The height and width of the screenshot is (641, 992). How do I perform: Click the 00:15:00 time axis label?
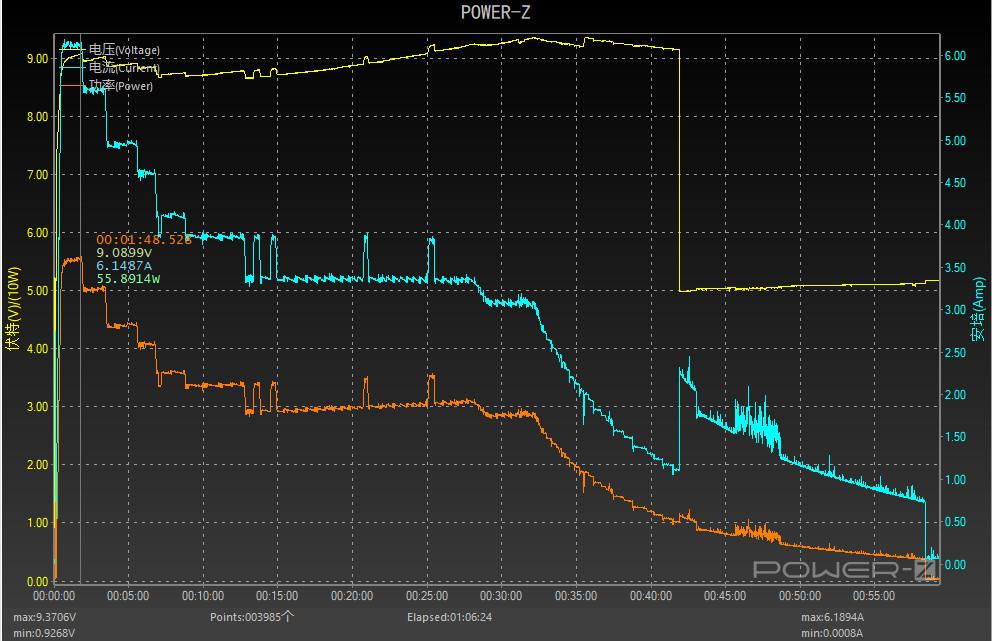pyautogui.click(x=277, y=596)
